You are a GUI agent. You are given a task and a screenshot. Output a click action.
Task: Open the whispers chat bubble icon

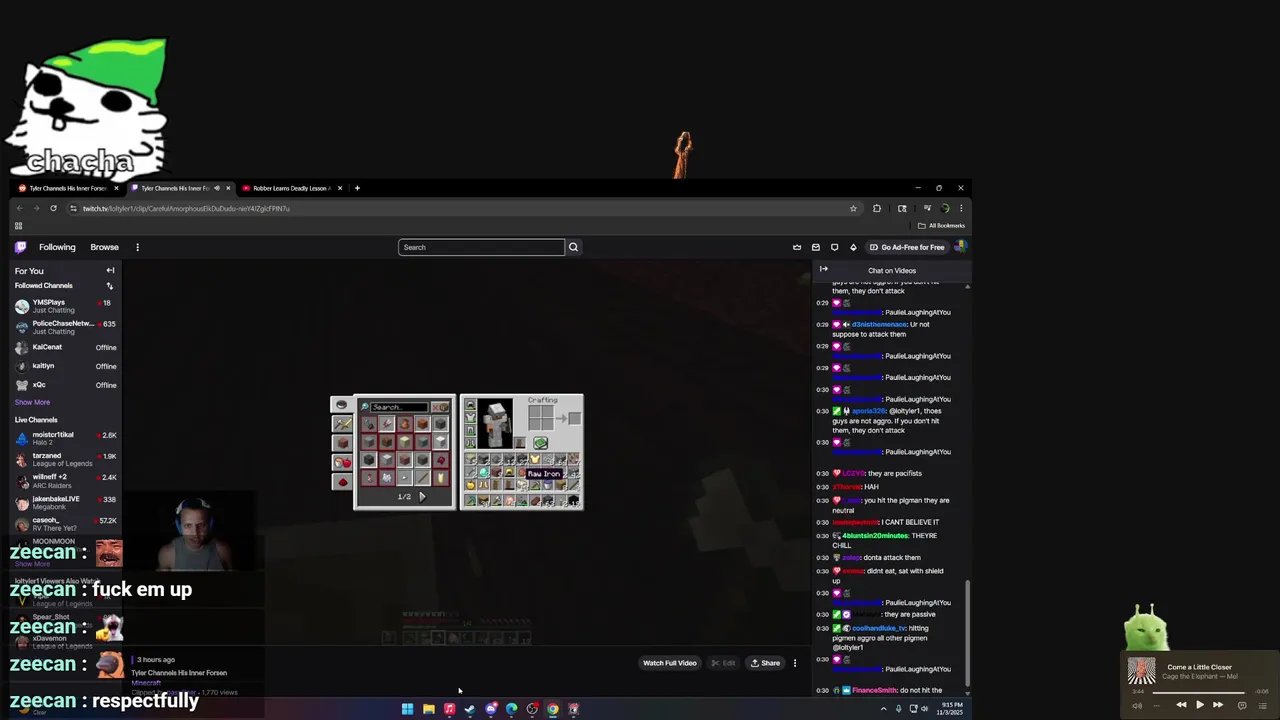(834, 247)
